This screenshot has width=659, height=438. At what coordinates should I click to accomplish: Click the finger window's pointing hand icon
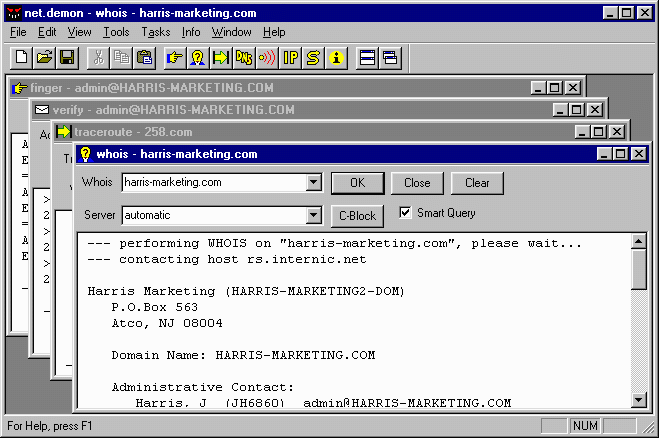(19, 88)
